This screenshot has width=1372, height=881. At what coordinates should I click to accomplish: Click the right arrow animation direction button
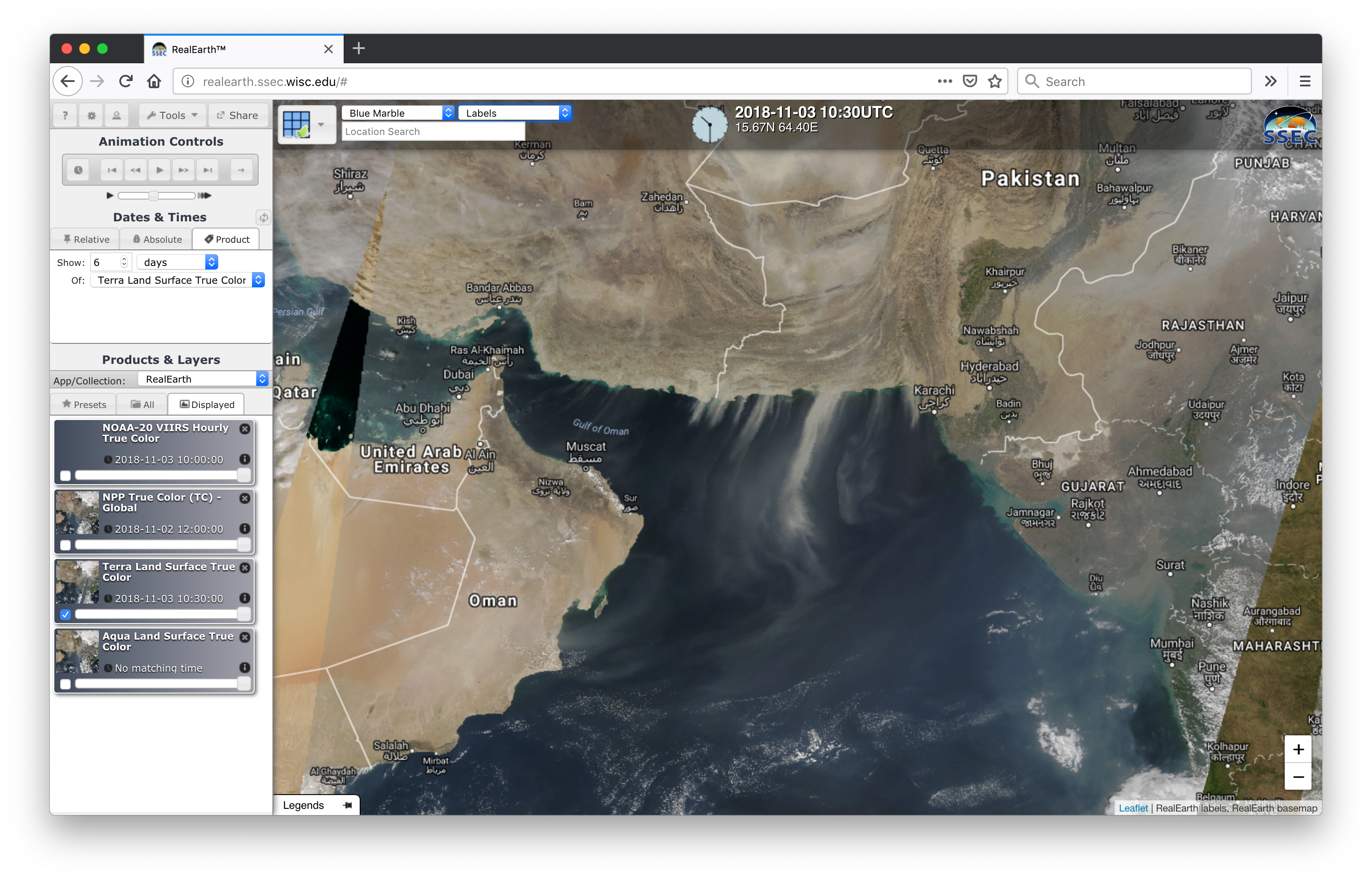point(241,170)
